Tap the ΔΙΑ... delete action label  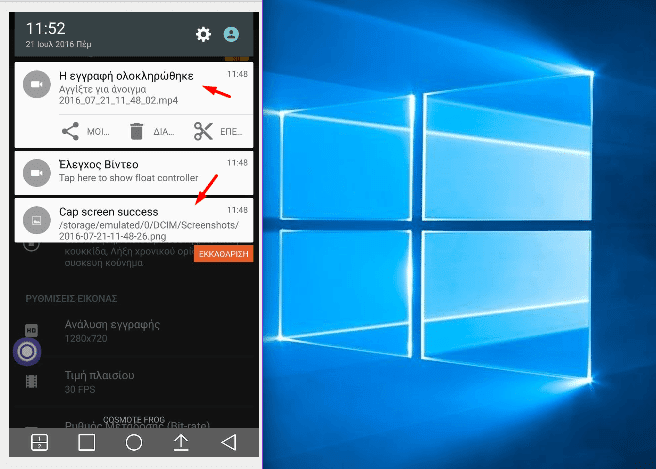coord(164,132)
